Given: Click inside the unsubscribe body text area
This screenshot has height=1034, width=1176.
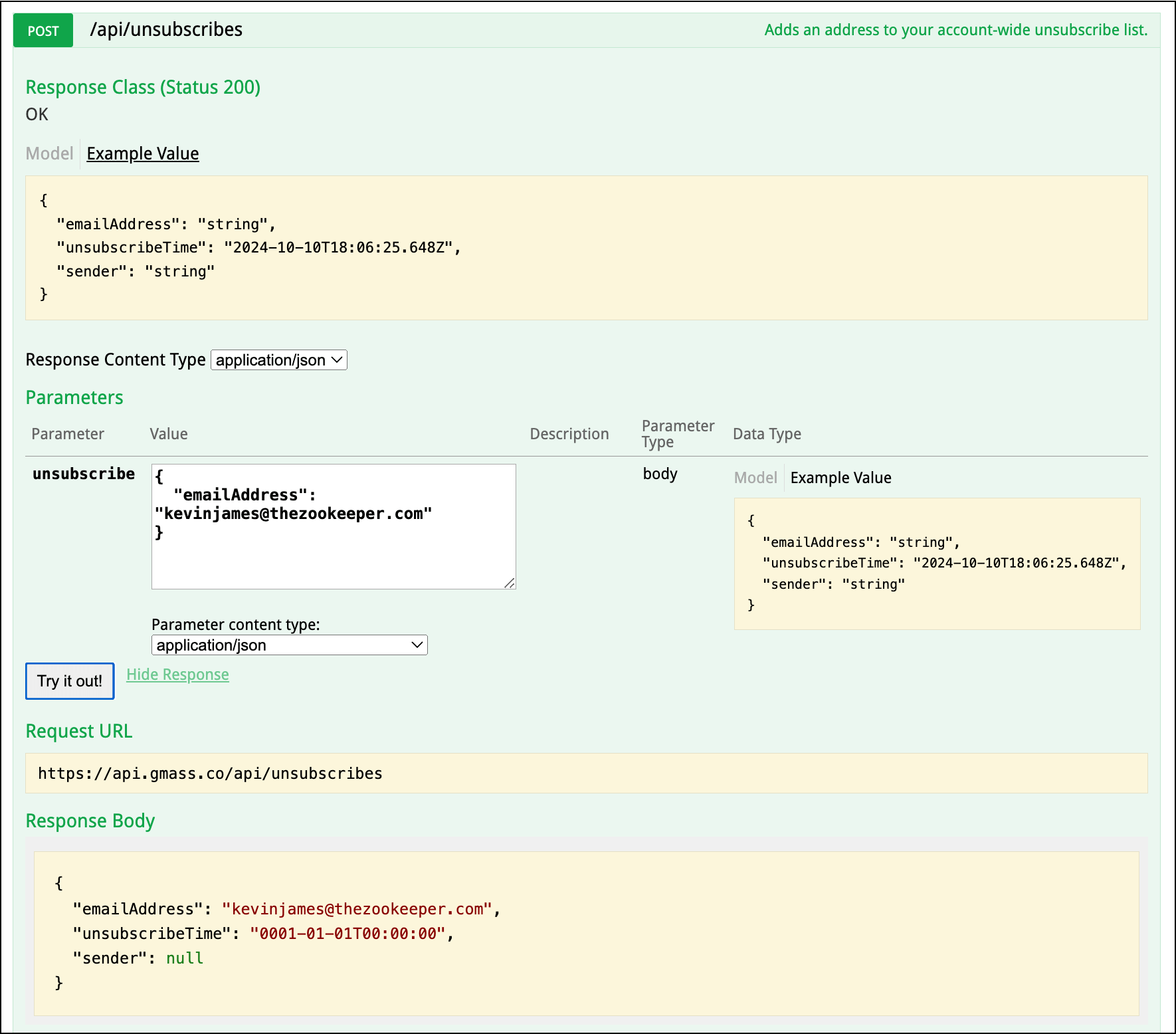Looking at the screenshot, I should pyautogui.click(x=334, y=526).
